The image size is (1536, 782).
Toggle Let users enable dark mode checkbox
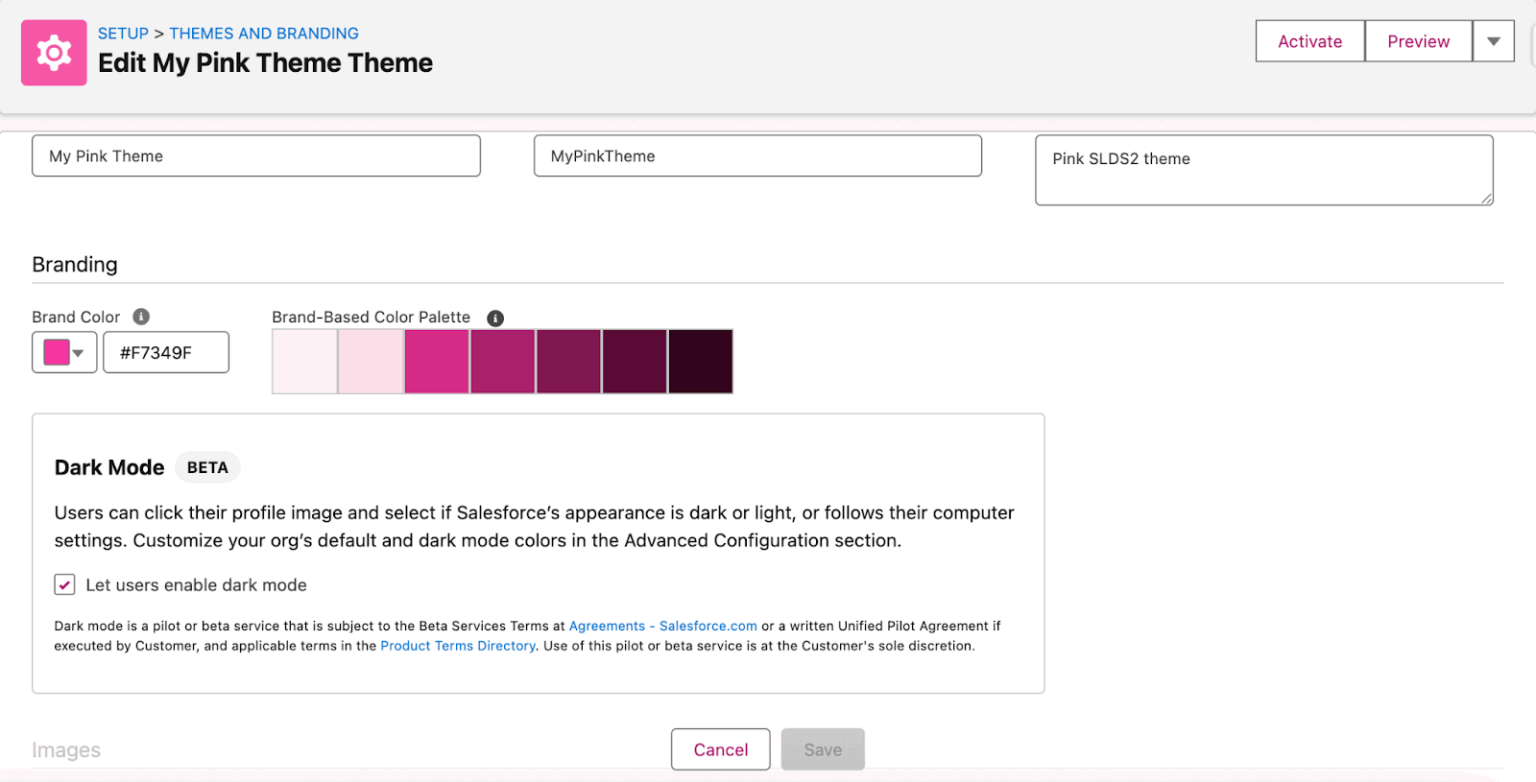(65, 585)
